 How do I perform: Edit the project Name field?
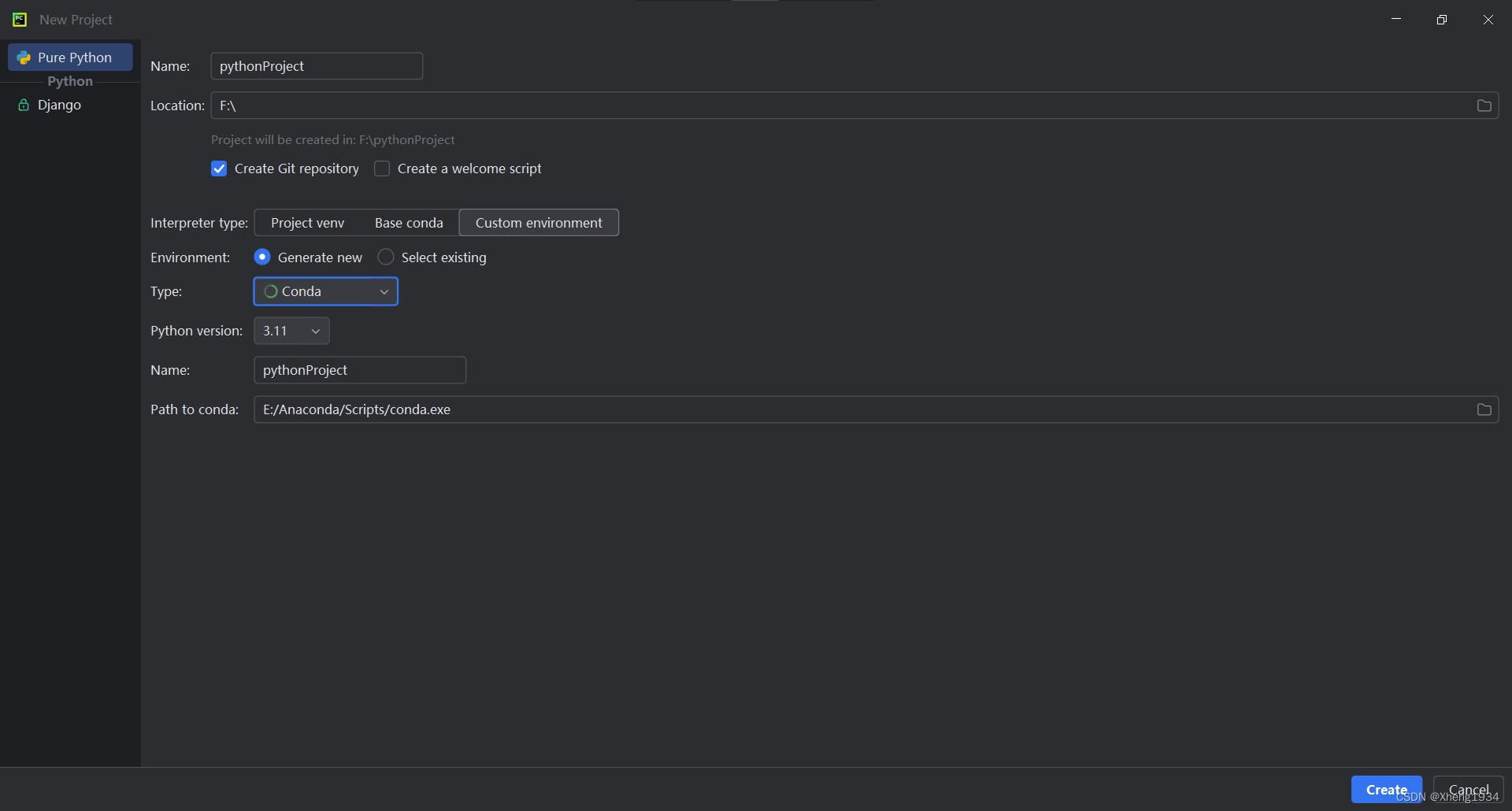pyautogui.click(x=317, y=66)
